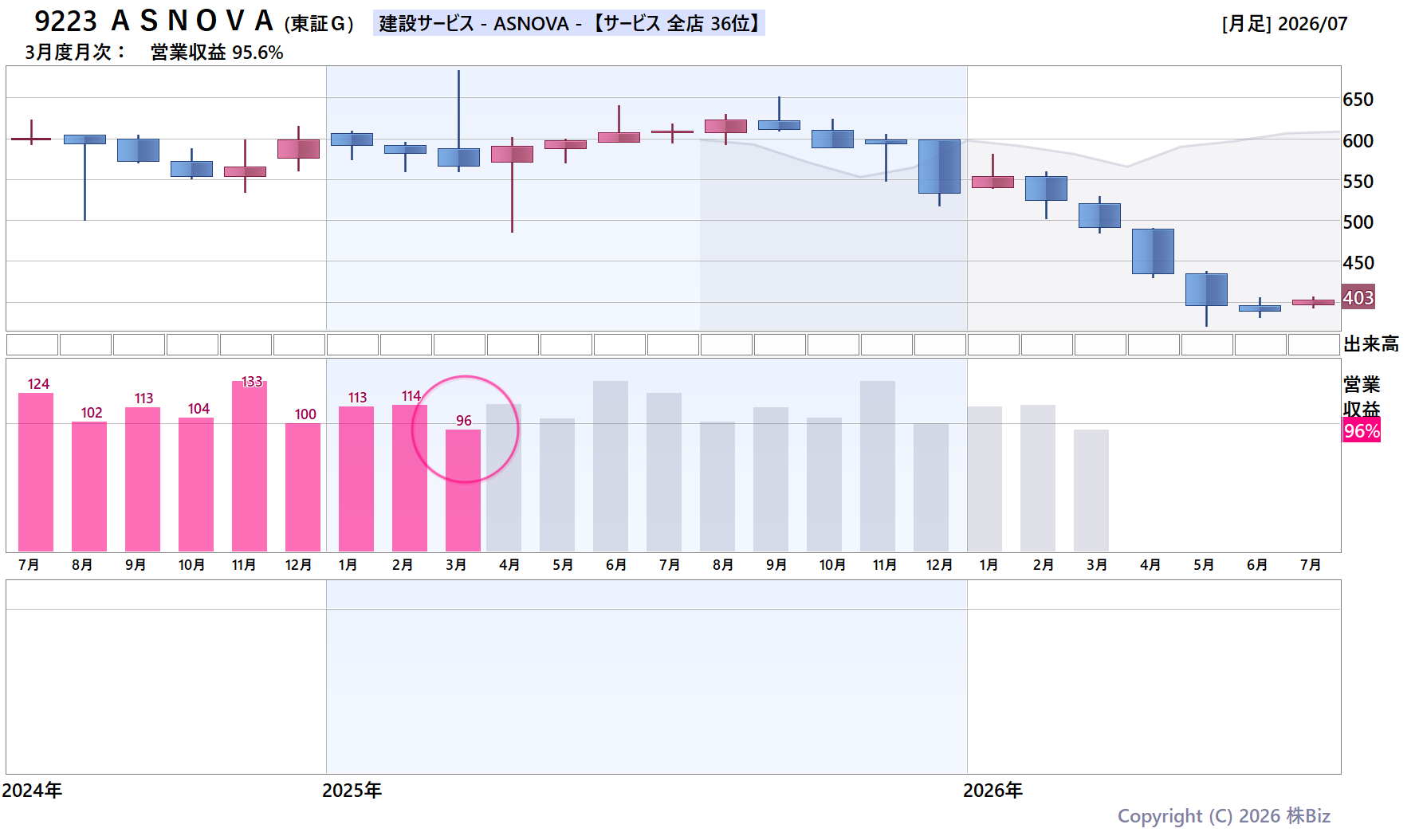Click the 403 current price tag
Viewport: 1419px width, 840px height.
[x=1358, y=298]
